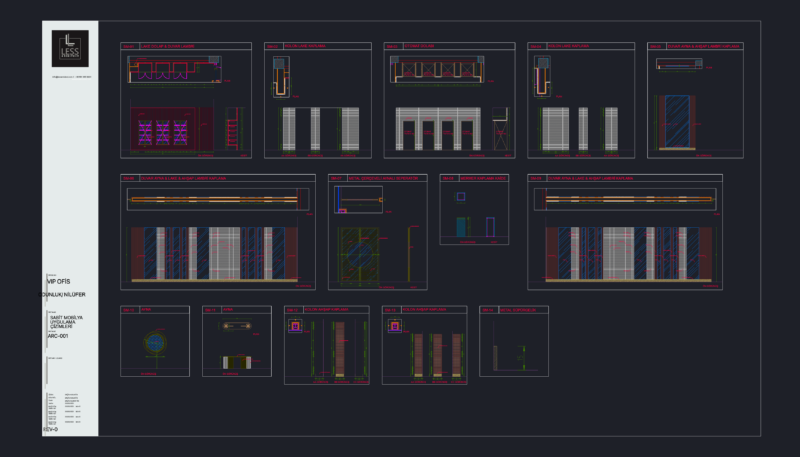Pick the SM-08 teal marble base elevation

coord(461,227)
